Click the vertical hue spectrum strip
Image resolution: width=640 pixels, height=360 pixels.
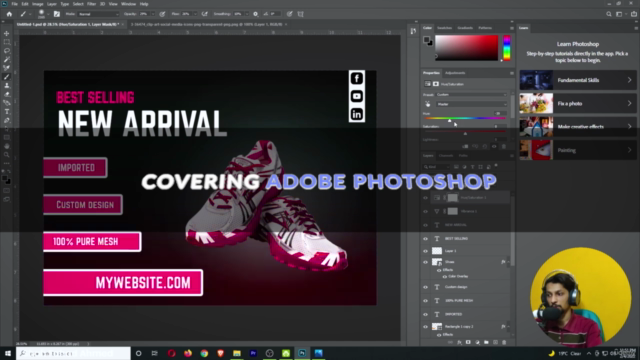[507, 48]
